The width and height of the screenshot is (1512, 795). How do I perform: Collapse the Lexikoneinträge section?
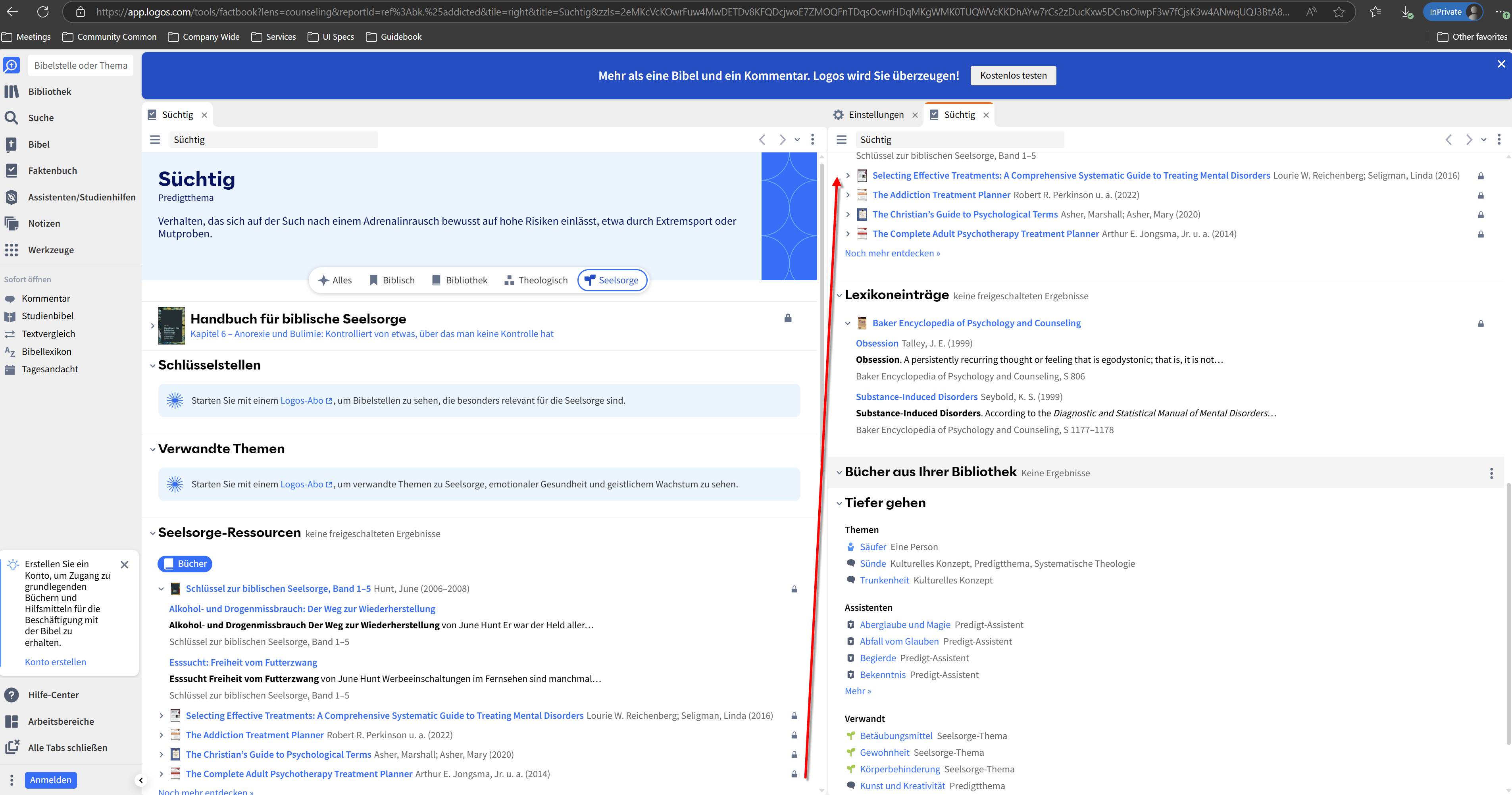839,295
